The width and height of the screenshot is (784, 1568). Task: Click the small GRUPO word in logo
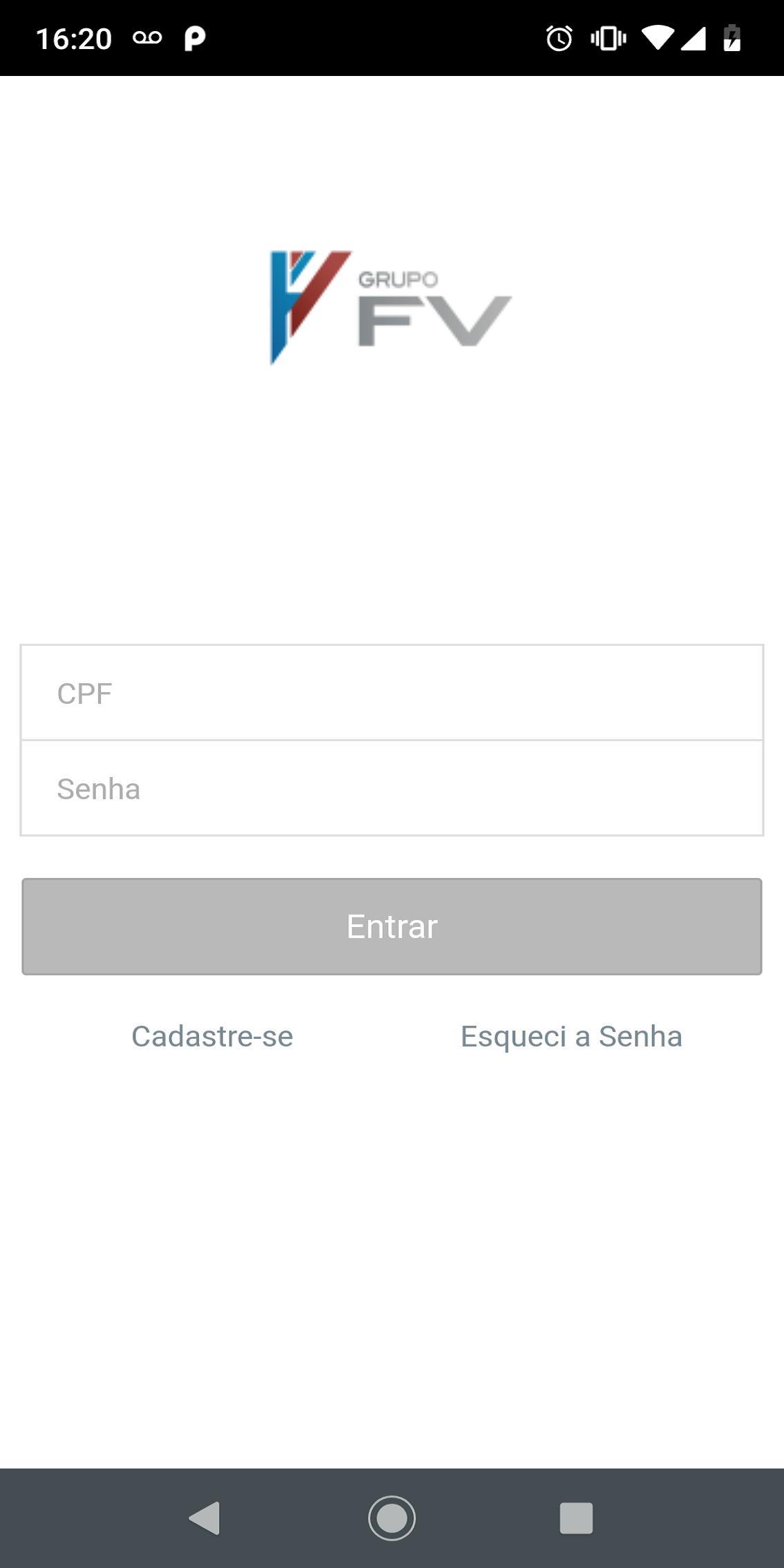point(398,279)
